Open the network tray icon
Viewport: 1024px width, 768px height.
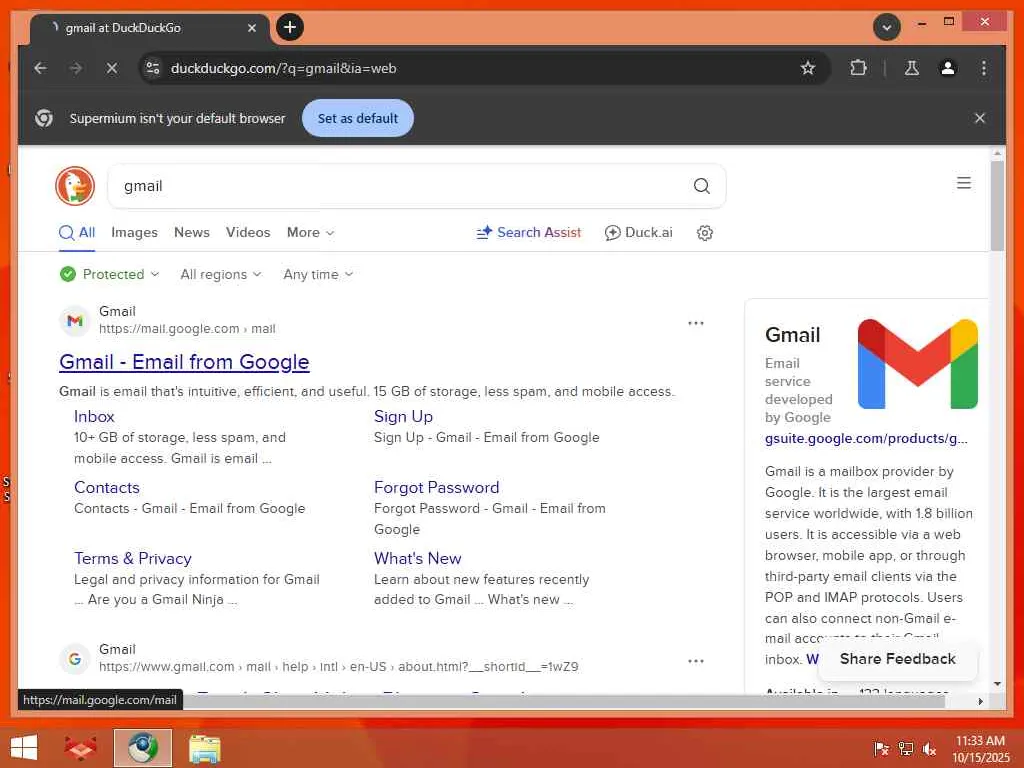pyautogui.click(x=905, y=748)
